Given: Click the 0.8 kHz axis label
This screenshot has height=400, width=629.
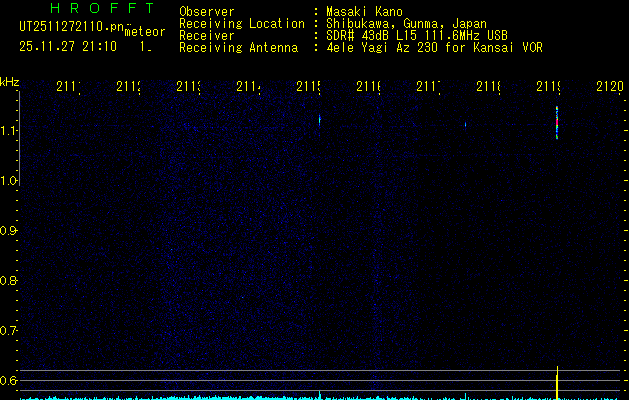Looking at the screenshot, I should tap(9, 280).
